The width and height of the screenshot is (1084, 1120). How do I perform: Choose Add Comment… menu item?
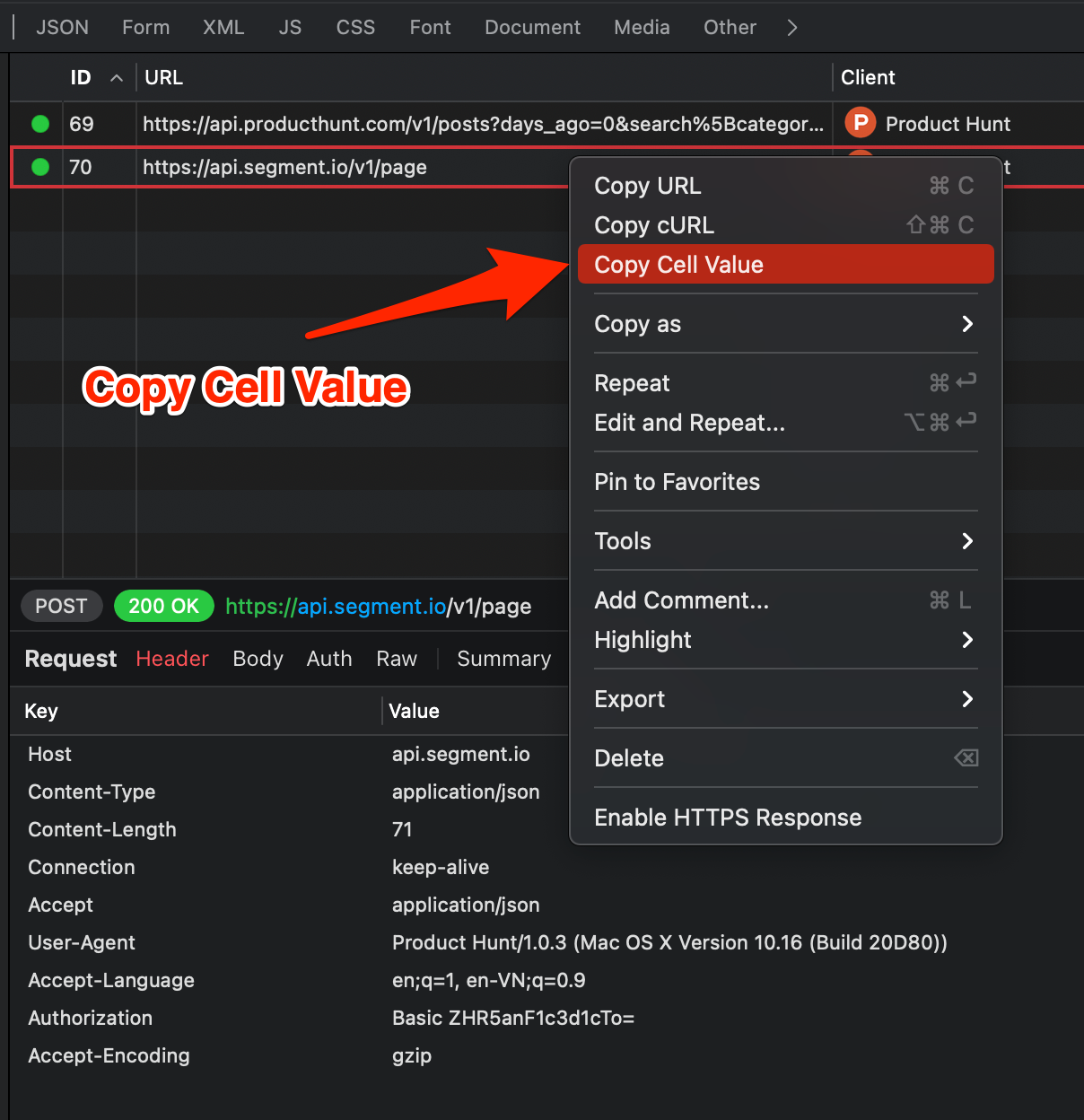pyautogui.click(x=785, y=600)
